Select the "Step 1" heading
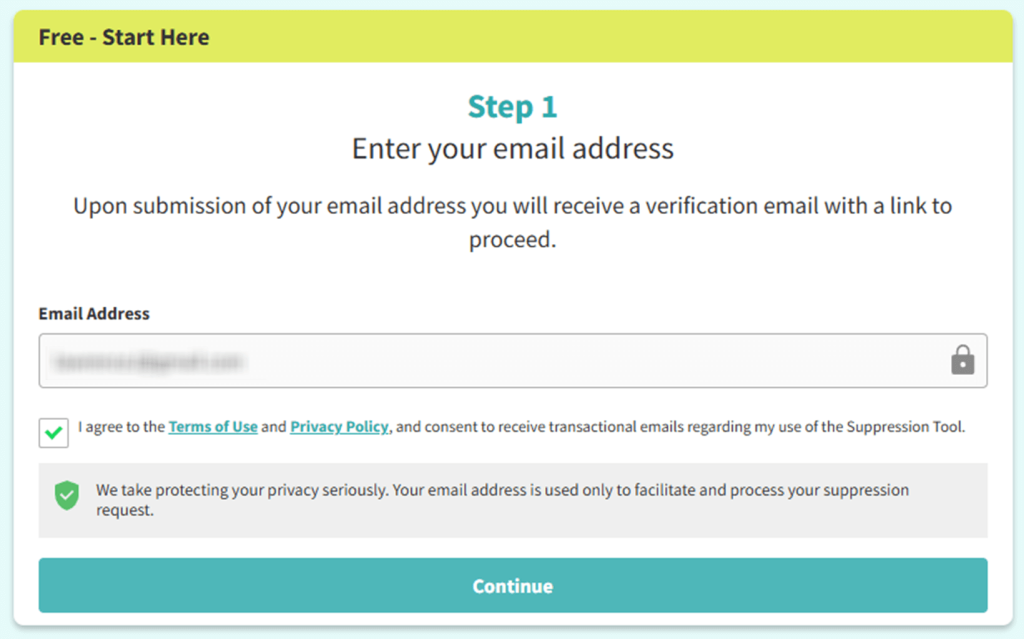Image resolution: width=1024 pixels, height=639 pixels. click(x=512, y=106)
